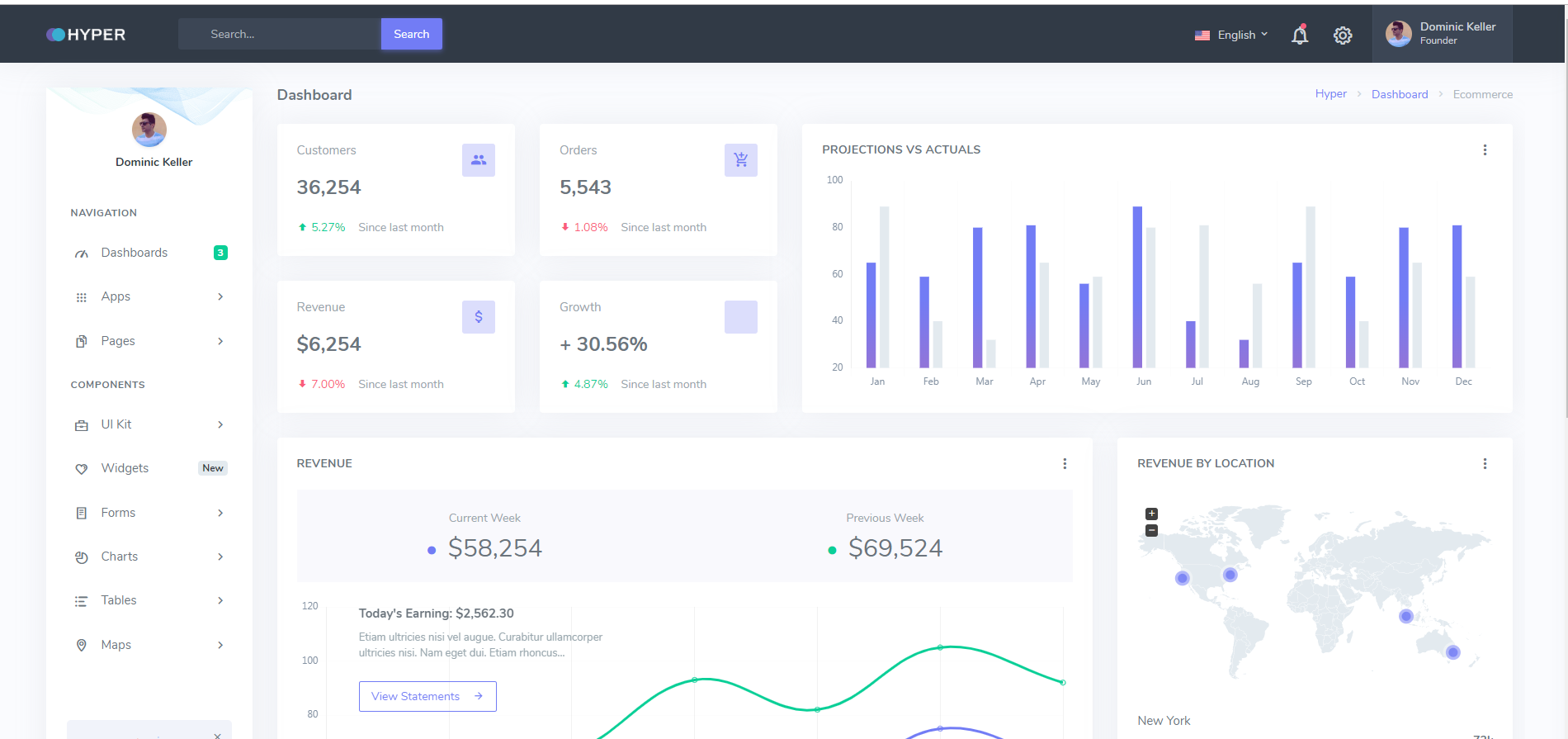The width and height of the screenshot is (1568, 739).
Task: Expand the Forms submenu chevron
Action: point(220,513)
